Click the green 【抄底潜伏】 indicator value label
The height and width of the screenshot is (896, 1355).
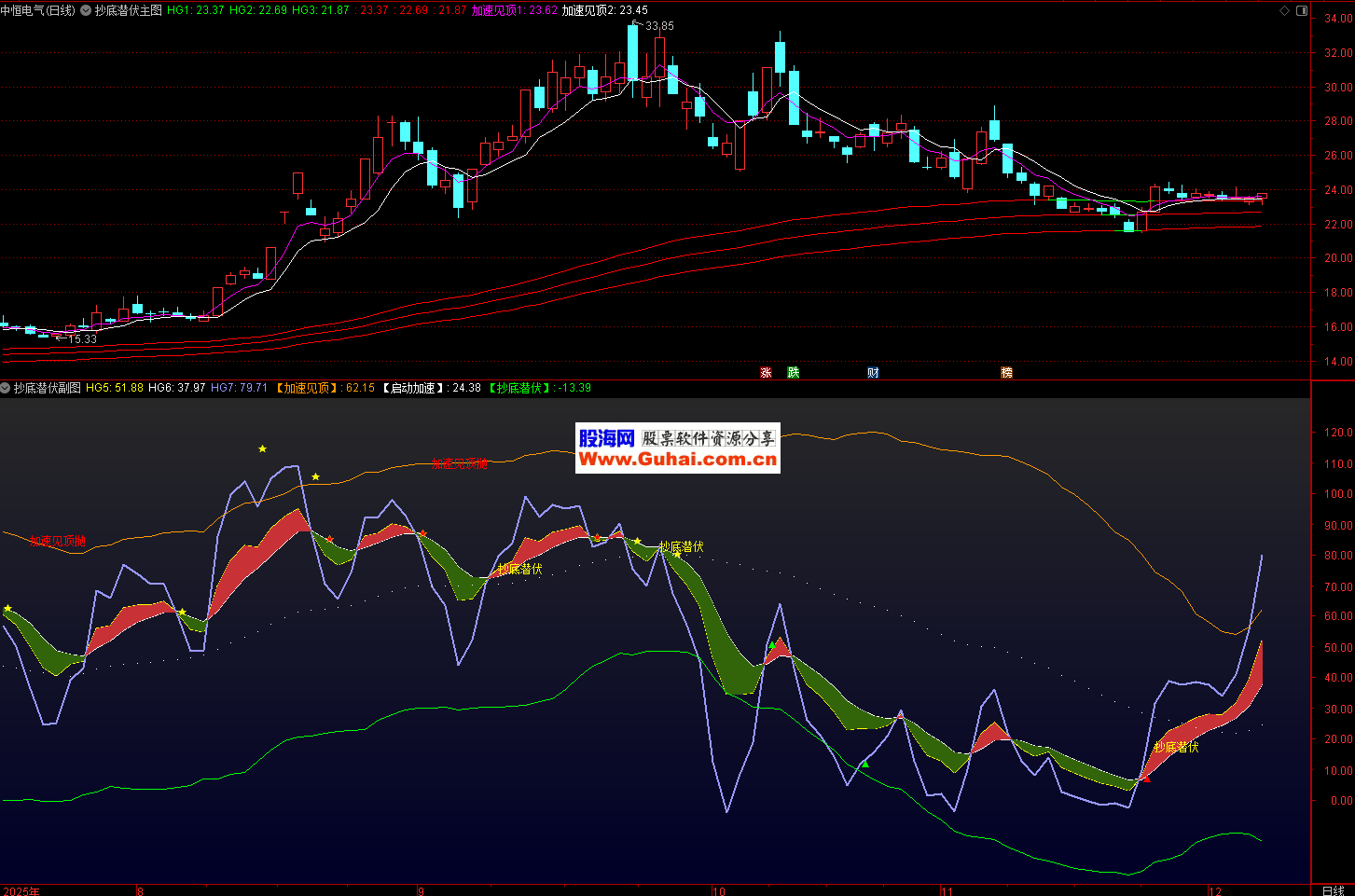click(x=539, y=388)
